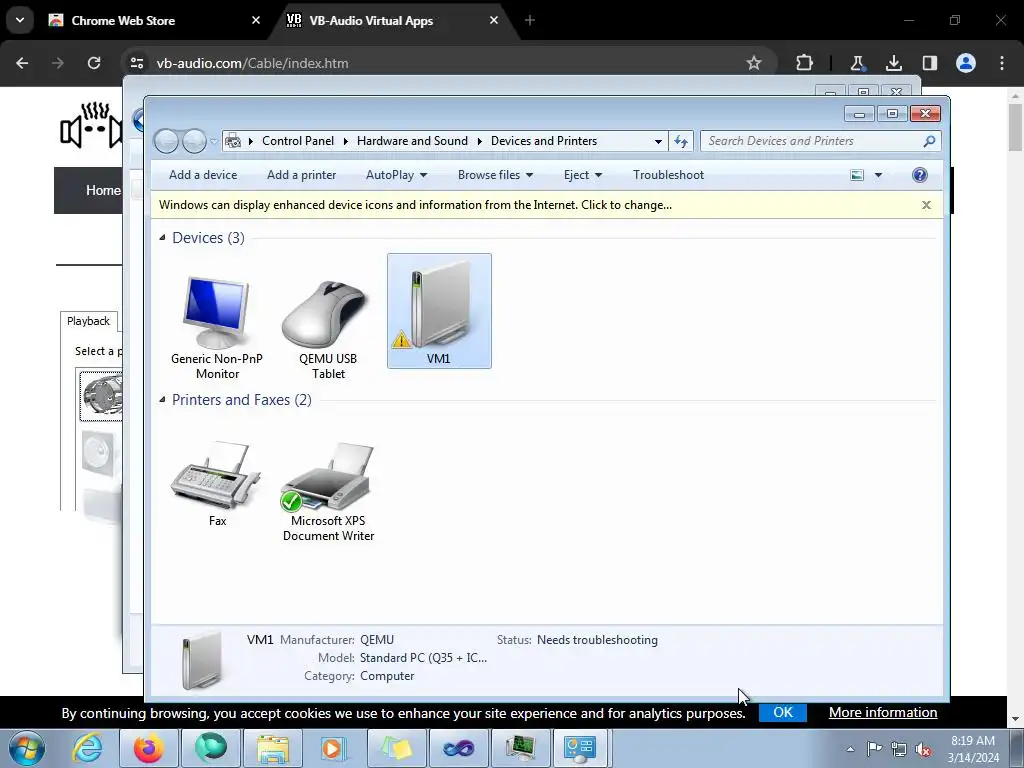Click the help question mark icon
The height and width of the screenshot is (768, 1024).
920,175
